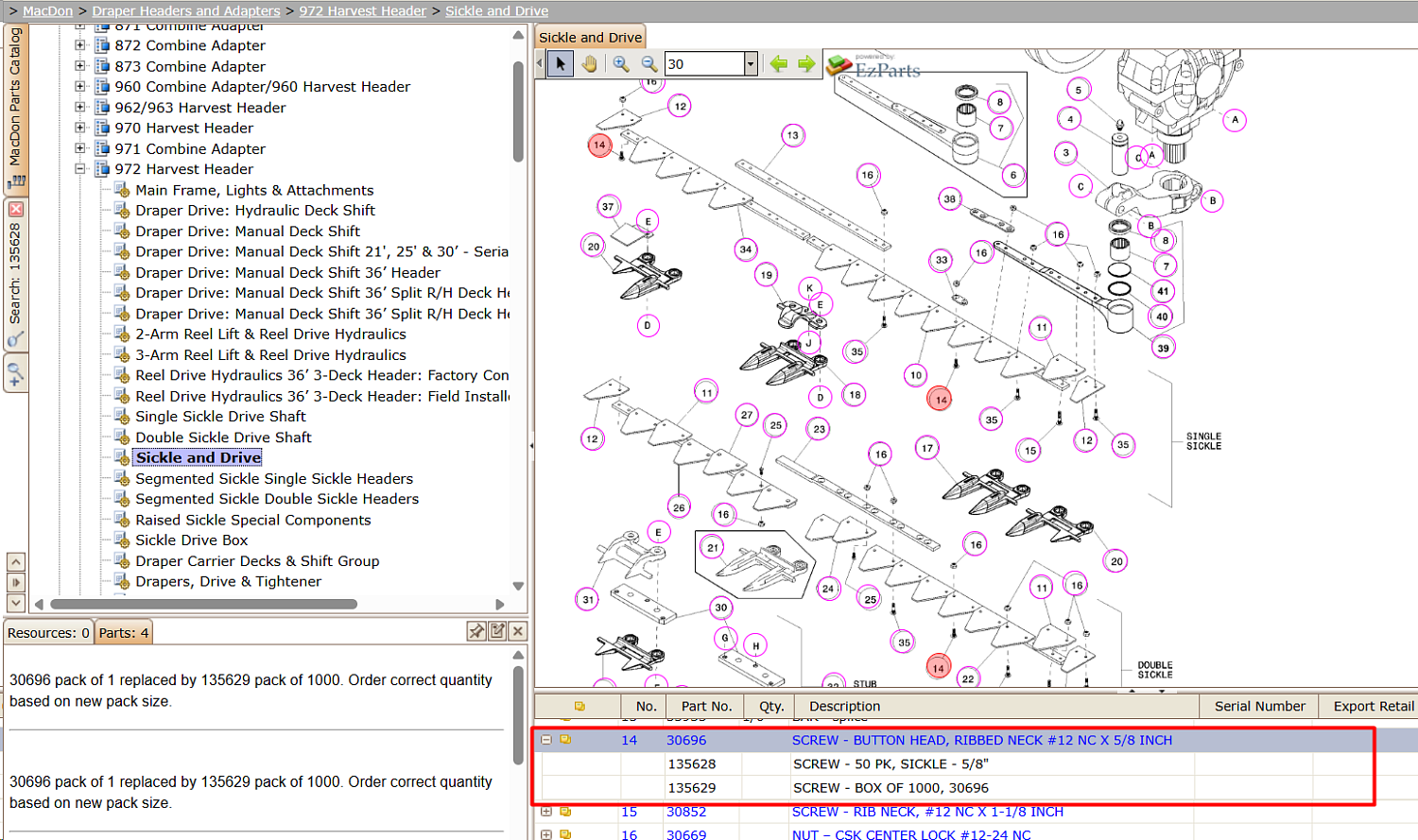Viewport: 1418px width, 840px height.
Task: Open part number 30669 link
Action: tap(686, 835)
